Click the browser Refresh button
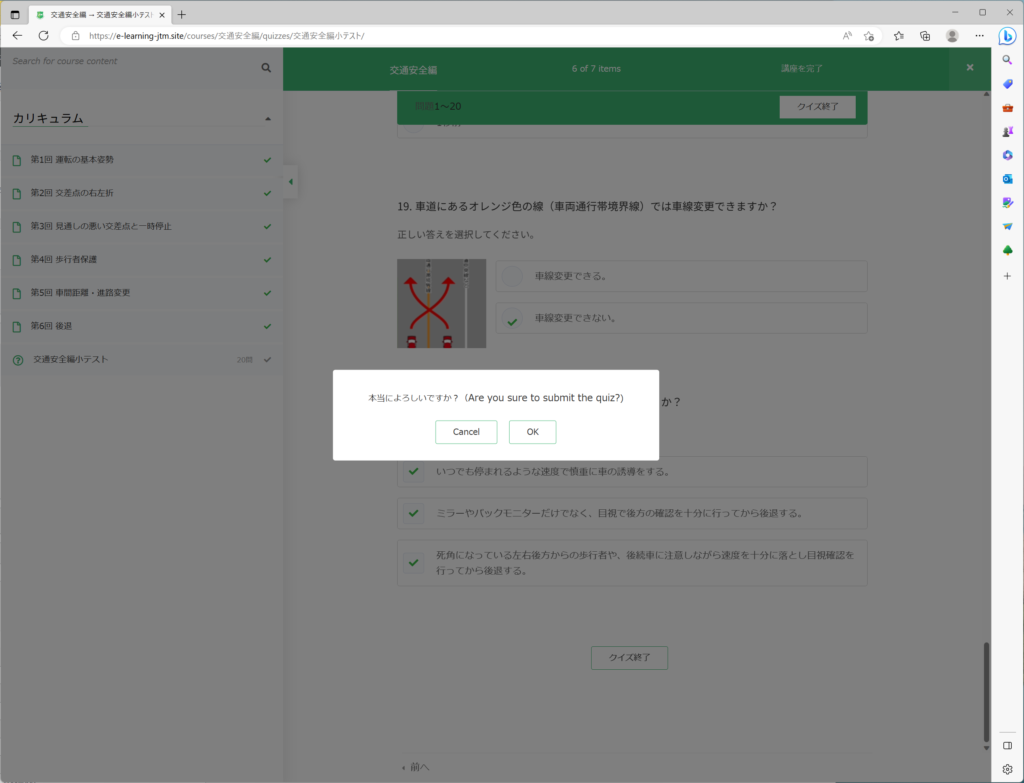Image resolution: width=1024 pixels, height=783 pixels. coord(43,35)
